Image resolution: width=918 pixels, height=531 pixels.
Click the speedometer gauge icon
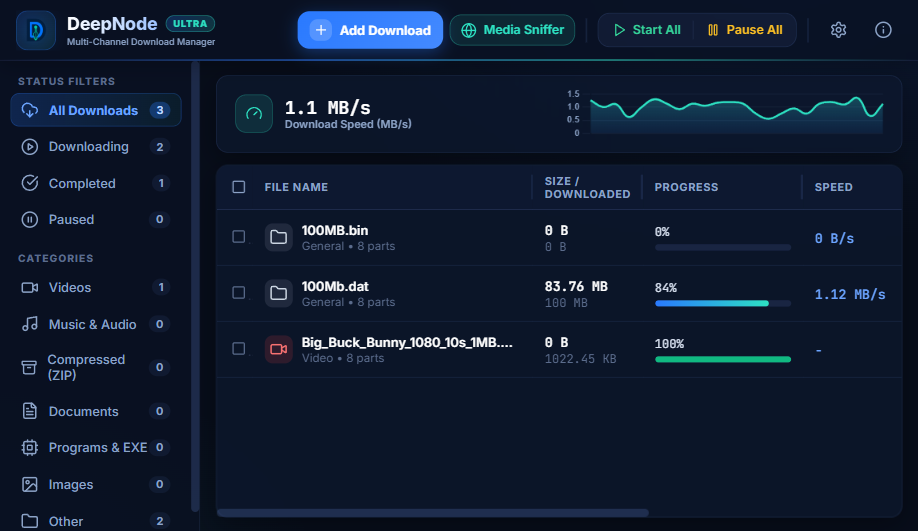coord(254,114)
